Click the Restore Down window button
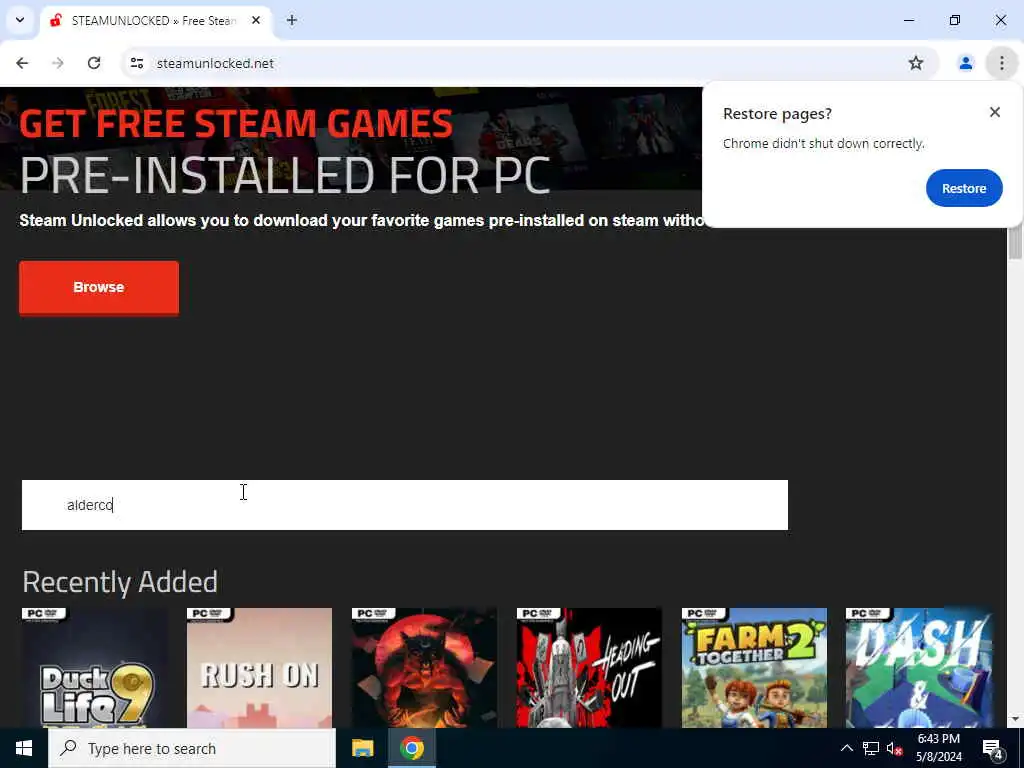1024x768 pixels. (x=955, y=20)
